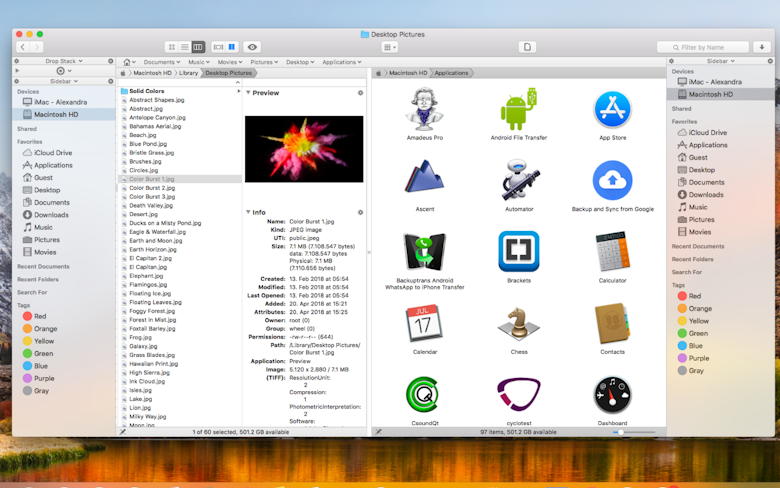Select the Contacts application icon
780x488 pixels.
coord(612,323)
